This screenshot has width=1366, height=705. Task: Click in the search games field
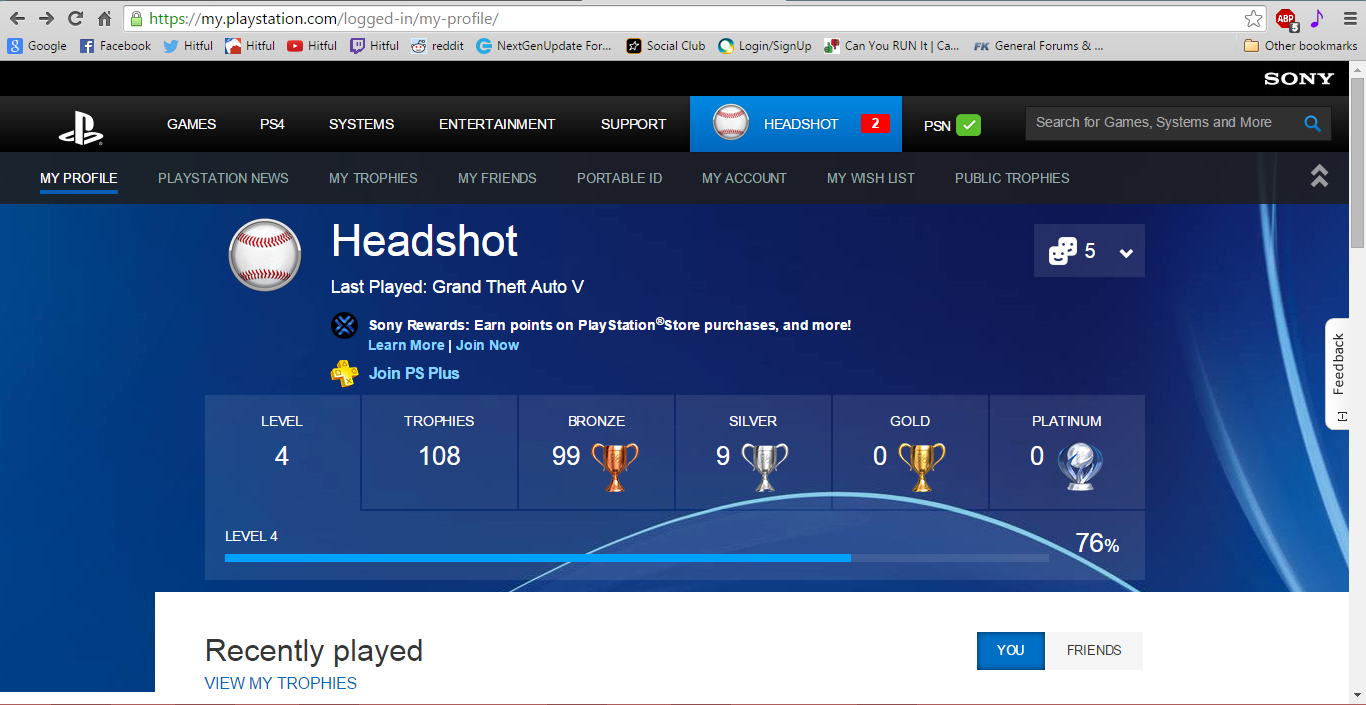pyautogui.click(x=1160, y=123)
